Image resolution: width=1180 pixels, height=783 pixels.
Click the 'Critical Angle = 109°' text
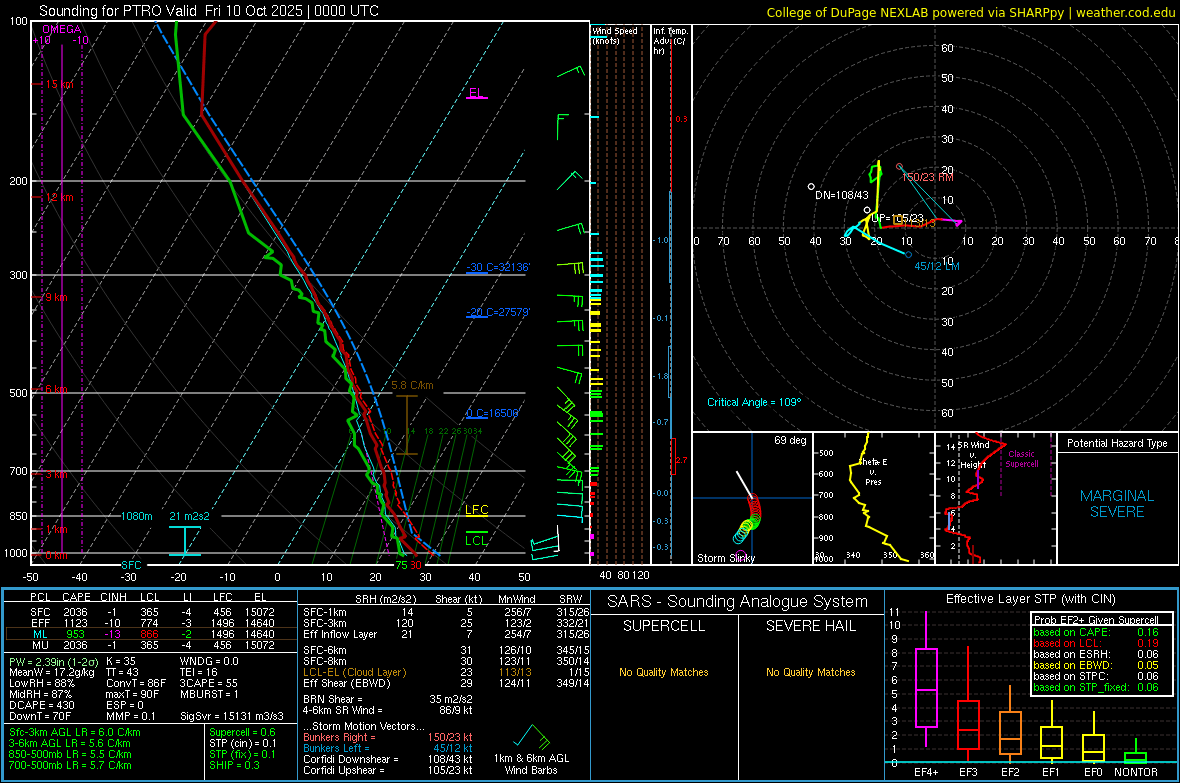click(x=754, y=402)
